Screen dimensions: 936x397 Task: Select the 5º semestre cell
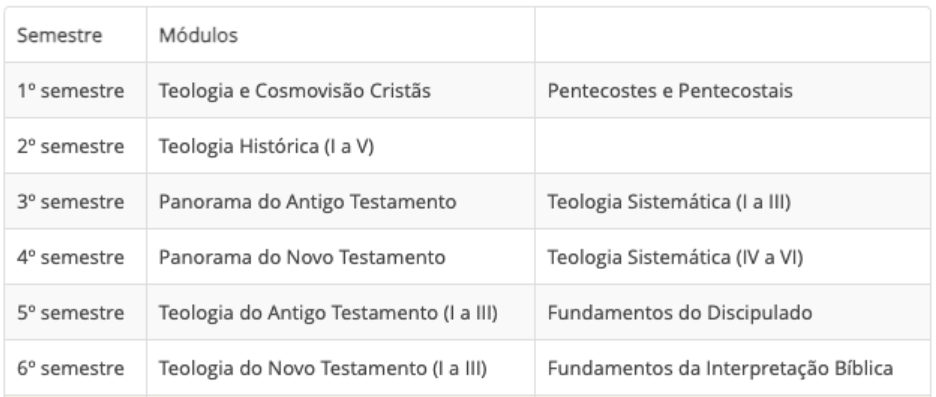tap(75, 312)
